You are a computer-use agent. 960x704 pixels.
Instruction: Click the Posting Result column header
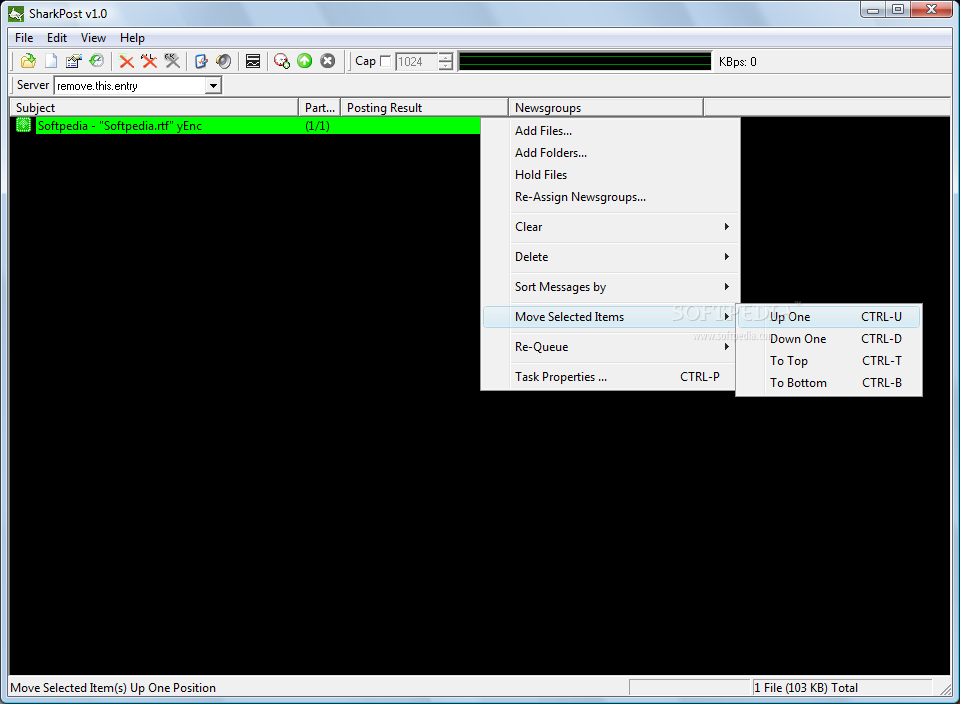click(425, 108)
